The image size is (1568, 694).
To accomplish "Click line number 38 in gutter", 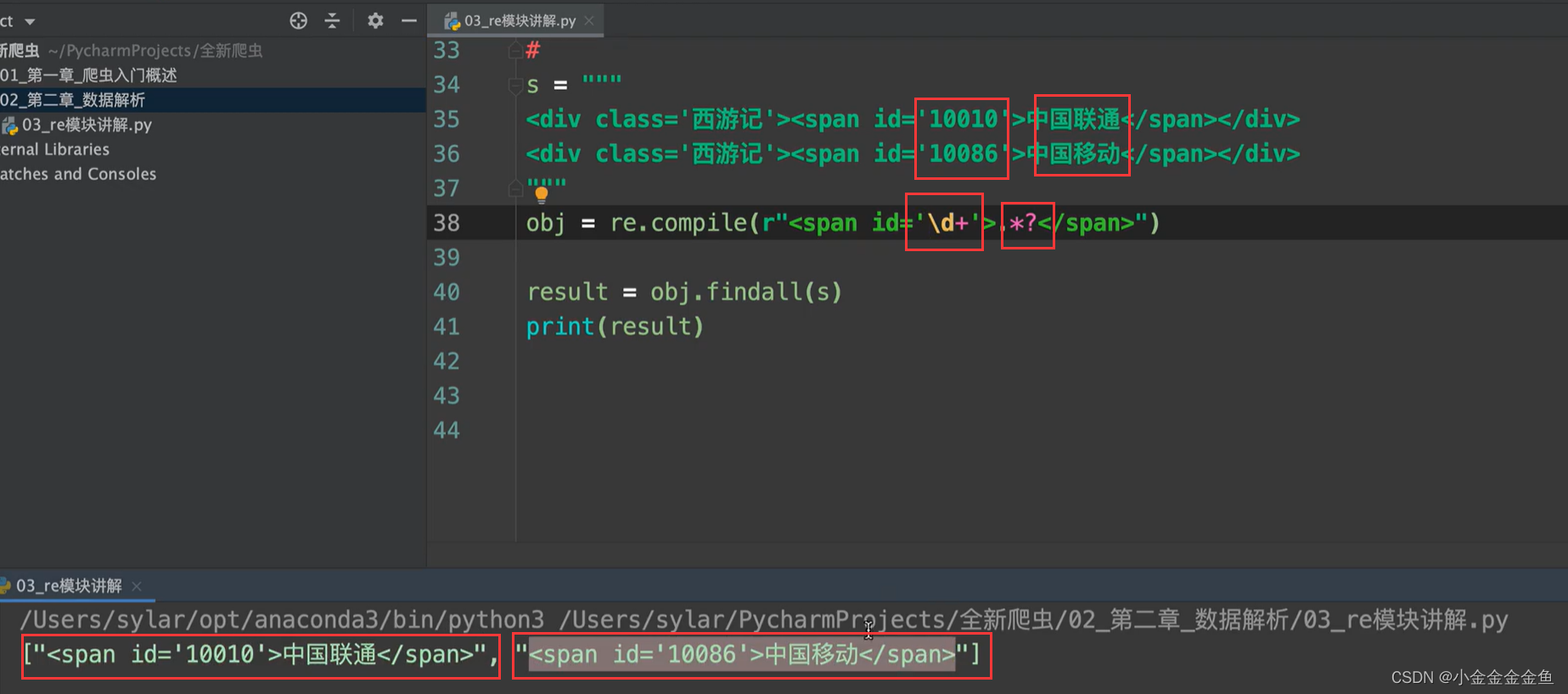I will [x=447, y=223].
